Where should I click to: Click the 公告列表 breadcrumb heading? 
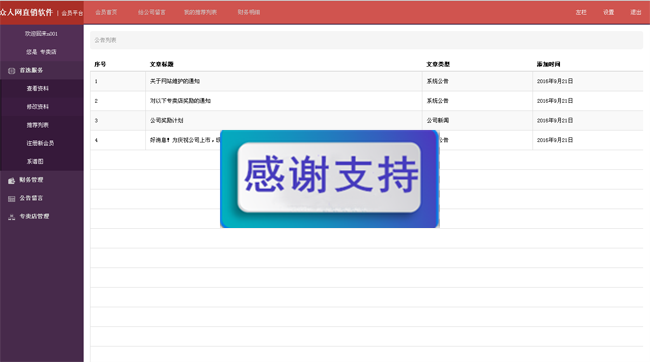point(105,40)
